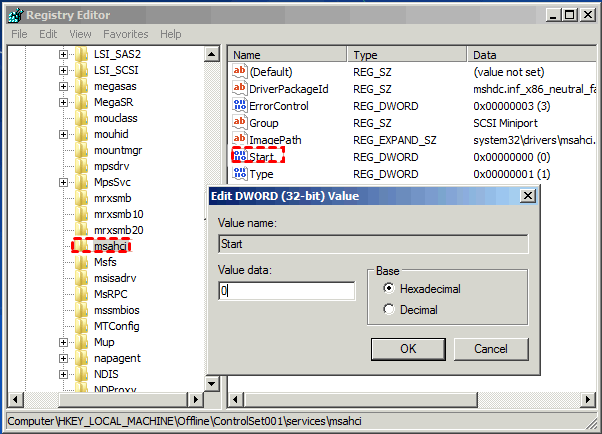602x434 pixels.
Task: Click the string icon beside Group
Action: 240,122
